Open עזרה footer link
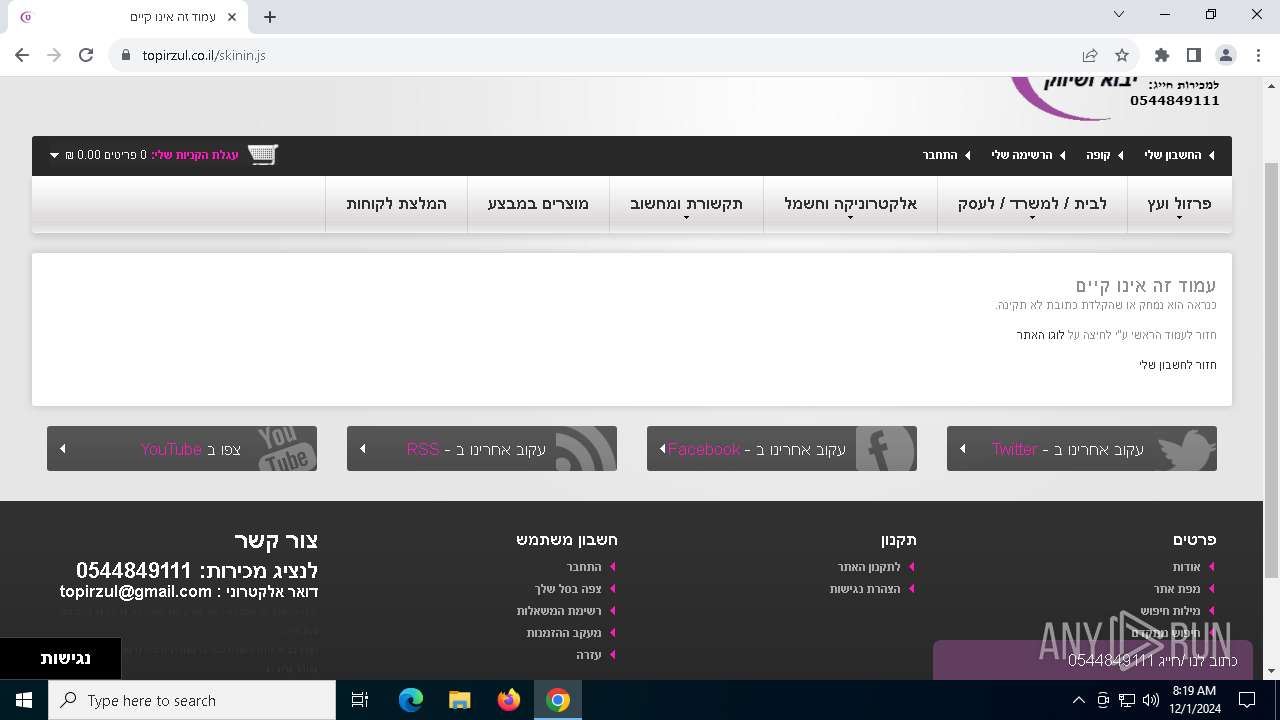The width and height of the screenshot is (1280, 720). pyautogui.click(x=588, y=655)
